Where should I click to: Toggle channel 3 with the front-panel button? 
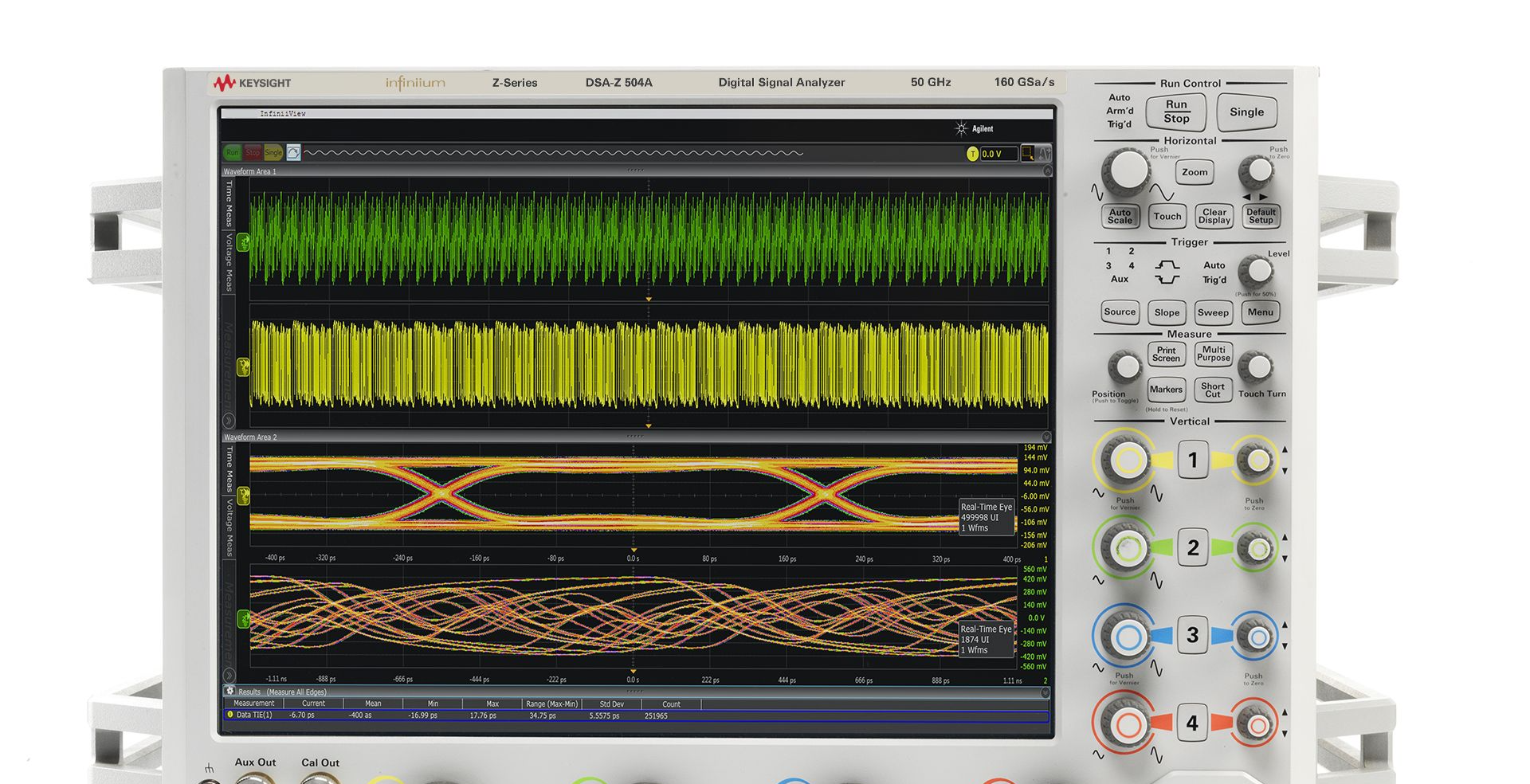click(1192, 635)
